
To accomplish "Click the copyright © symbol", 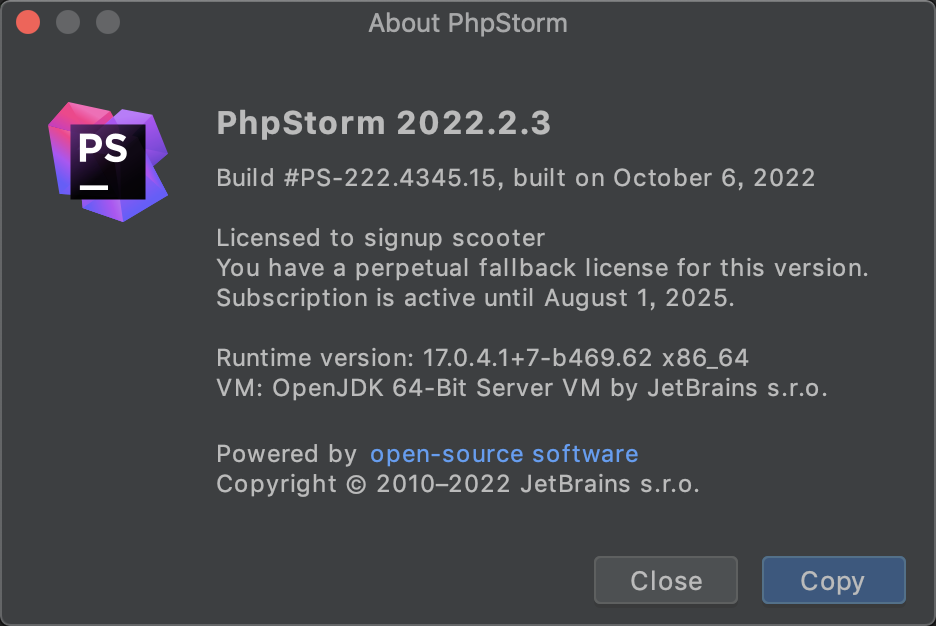I will 356,485.
